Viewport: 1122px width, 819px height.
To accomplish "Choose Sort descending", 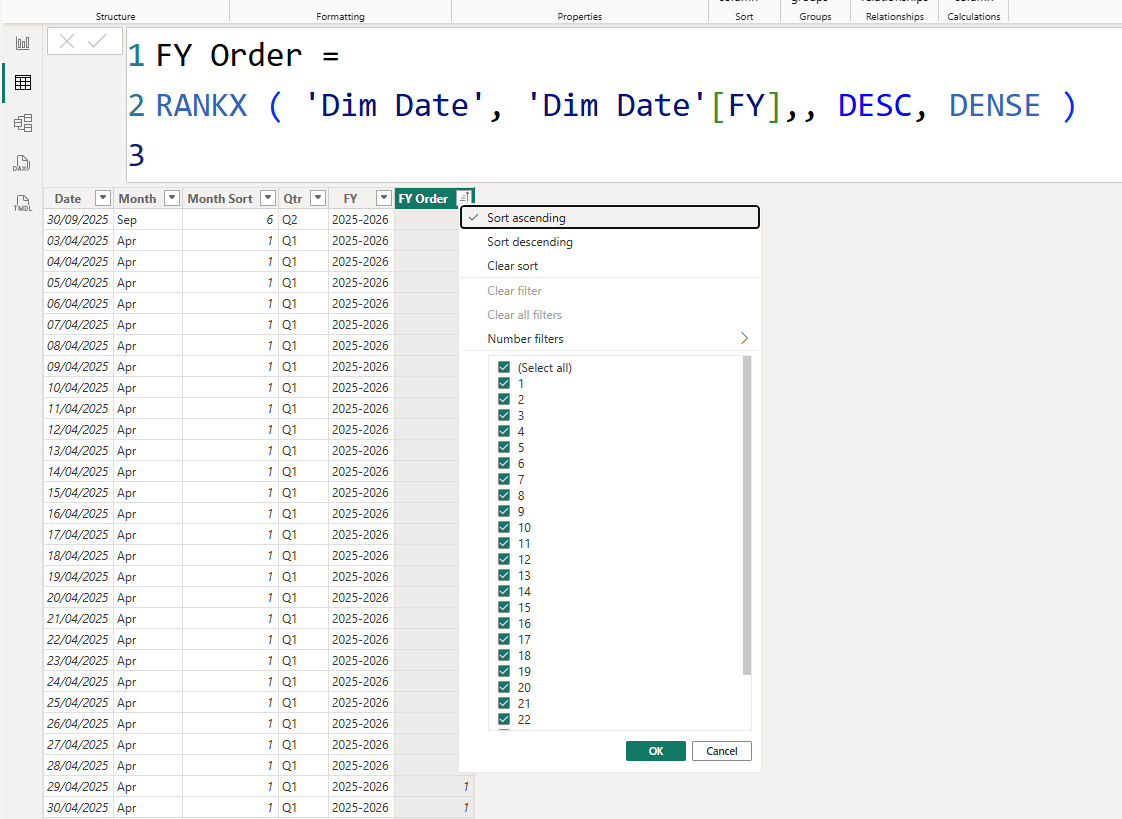I will 610,242.
